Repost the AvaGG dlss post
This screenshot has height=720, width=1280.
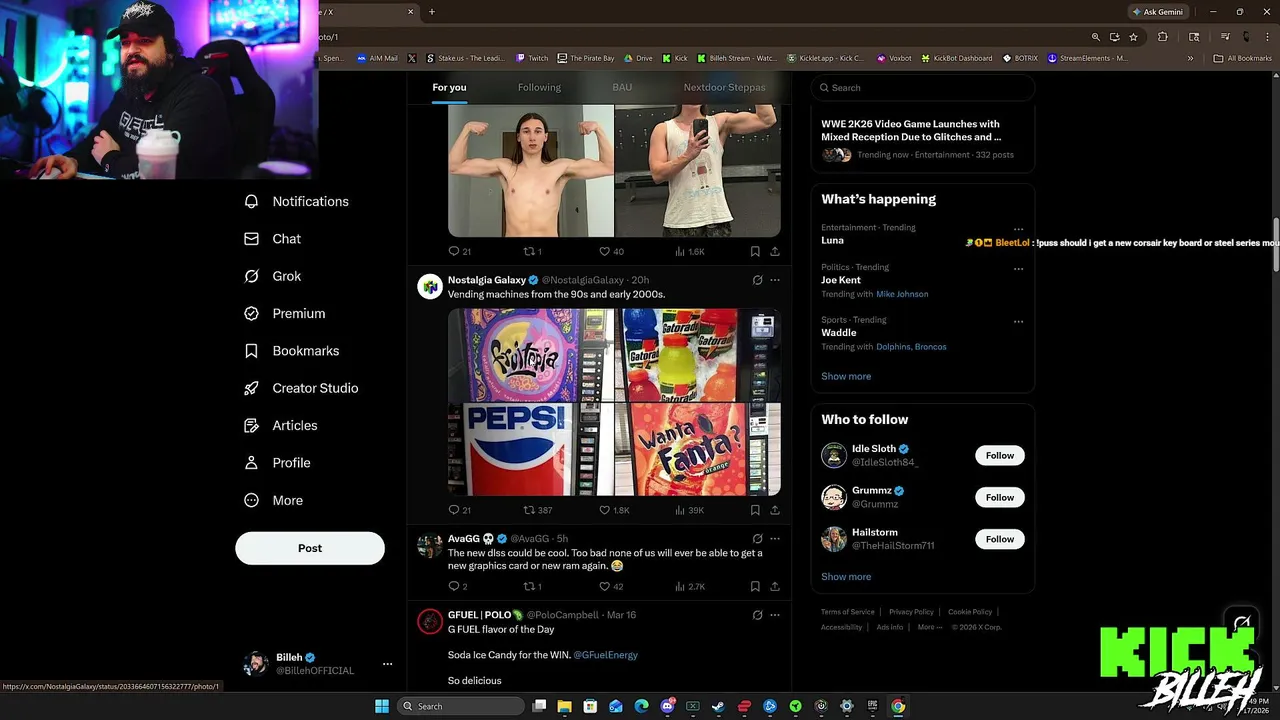point(532,586)
